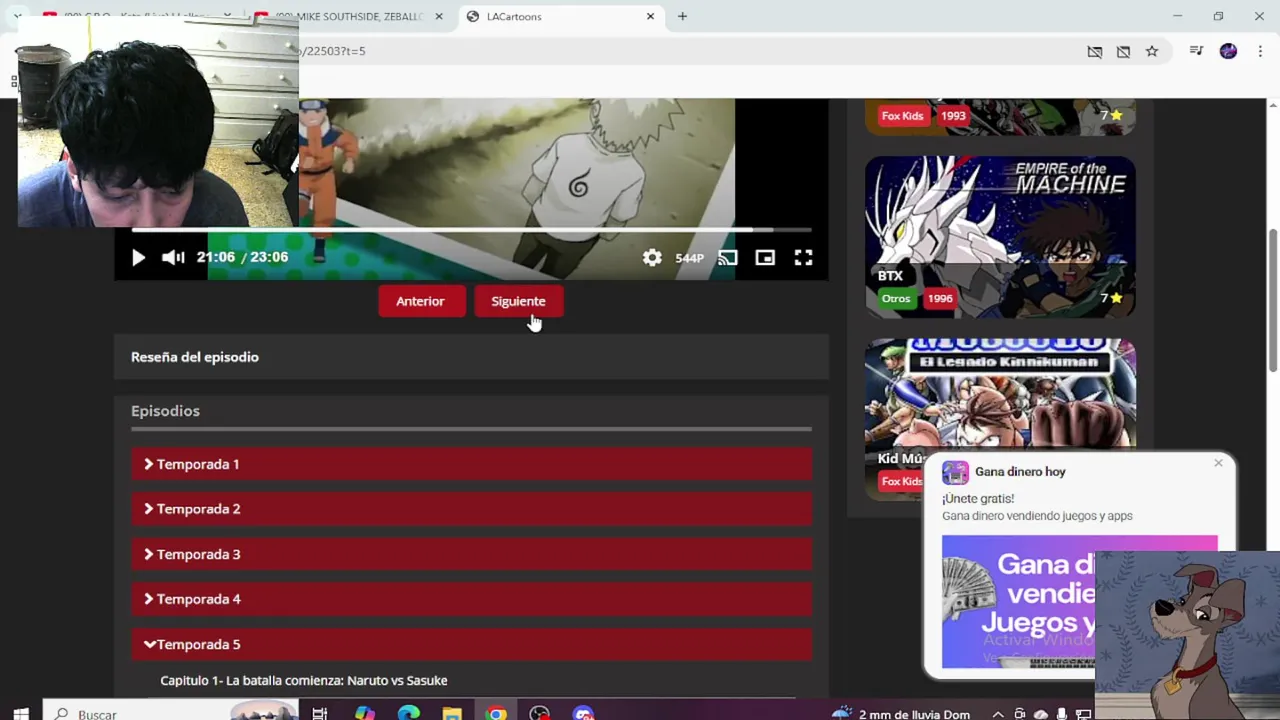1280x720 pixels.
Task: Open a new browser tab
Action: coord(682,17)
